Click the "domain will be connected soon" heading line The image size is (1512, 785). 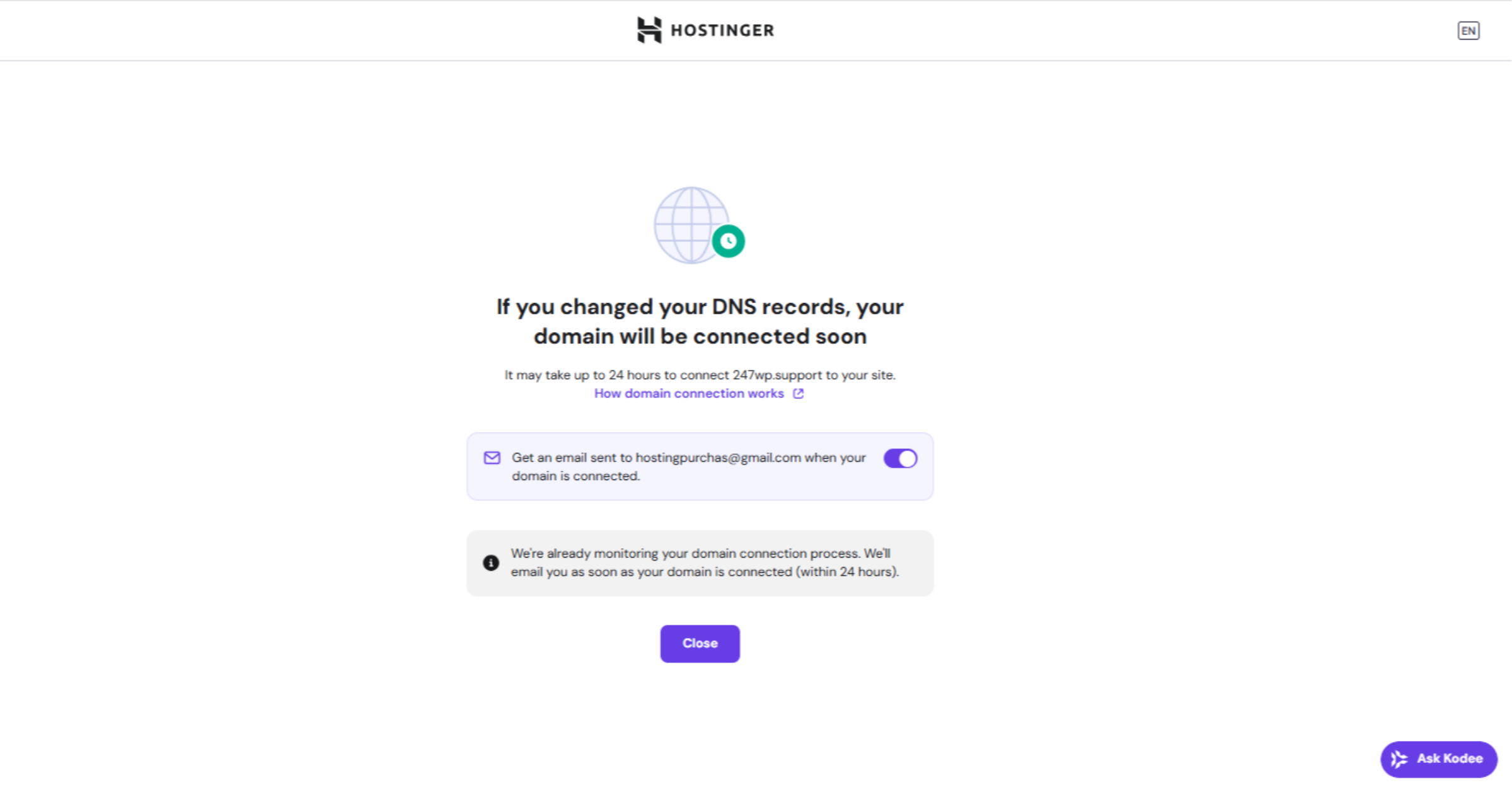pos(700,336)
